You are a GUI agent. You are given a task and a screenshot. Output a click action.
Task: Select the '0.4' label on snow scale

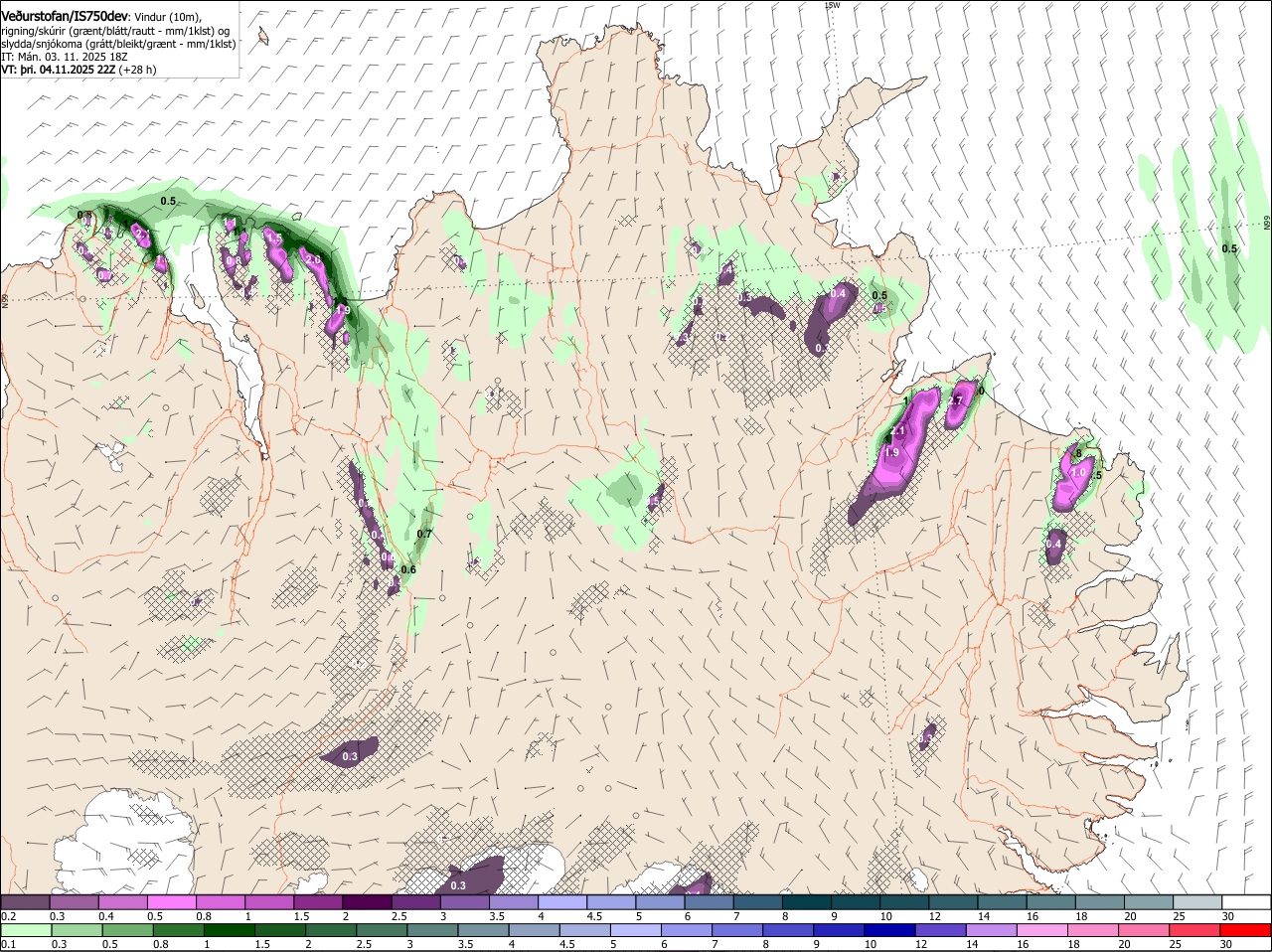[106, 916]
